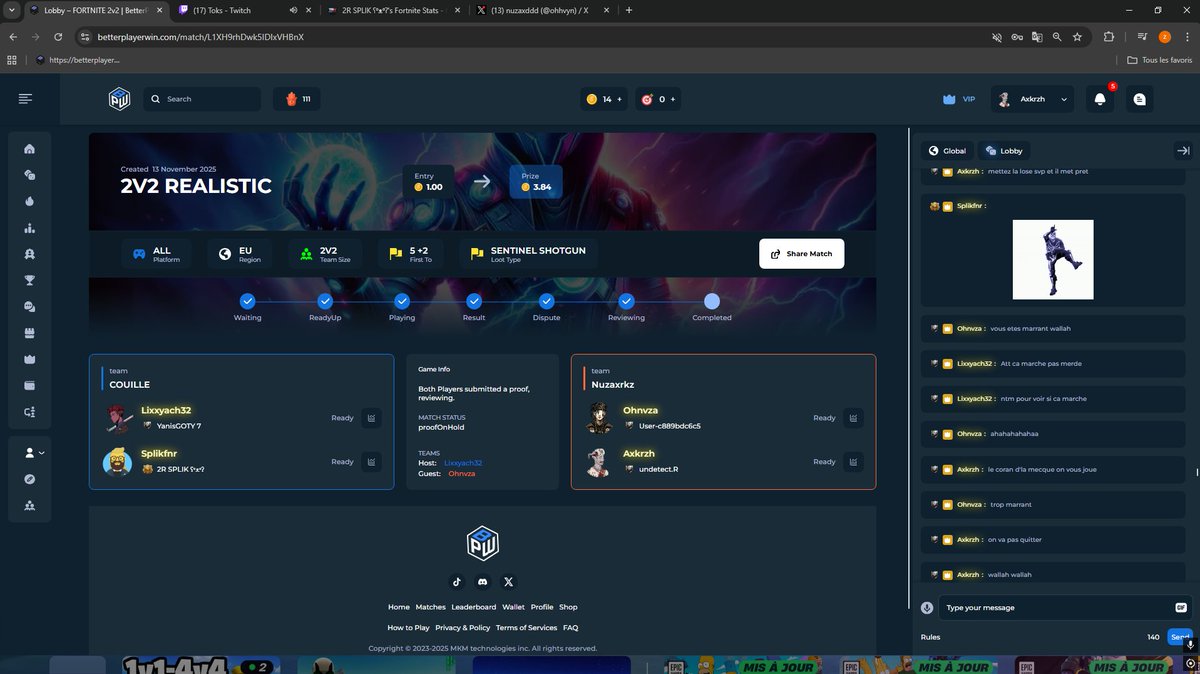Open stats icon next to Splikfnr Ready
The height and width of the screenshot is (674, 1200).
pos(371,462)
